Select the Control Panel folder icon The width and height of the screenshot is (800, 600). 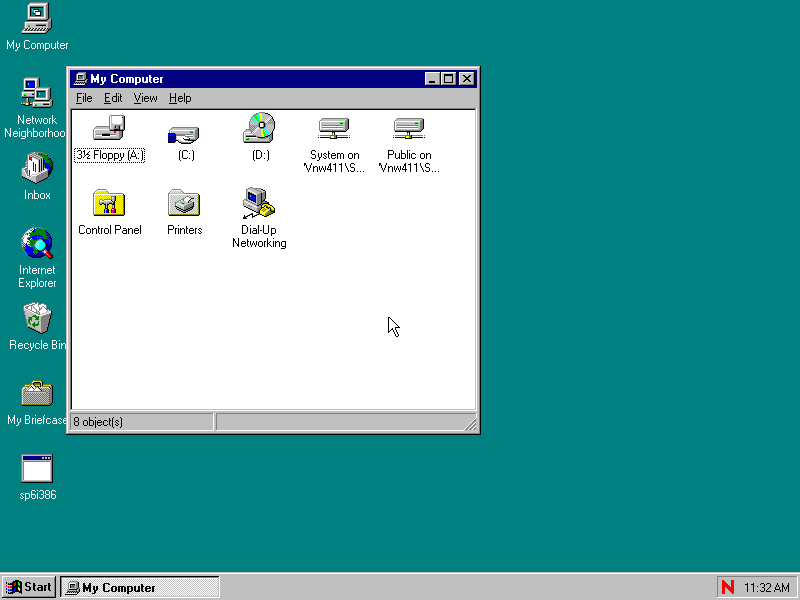pos(109,204)
